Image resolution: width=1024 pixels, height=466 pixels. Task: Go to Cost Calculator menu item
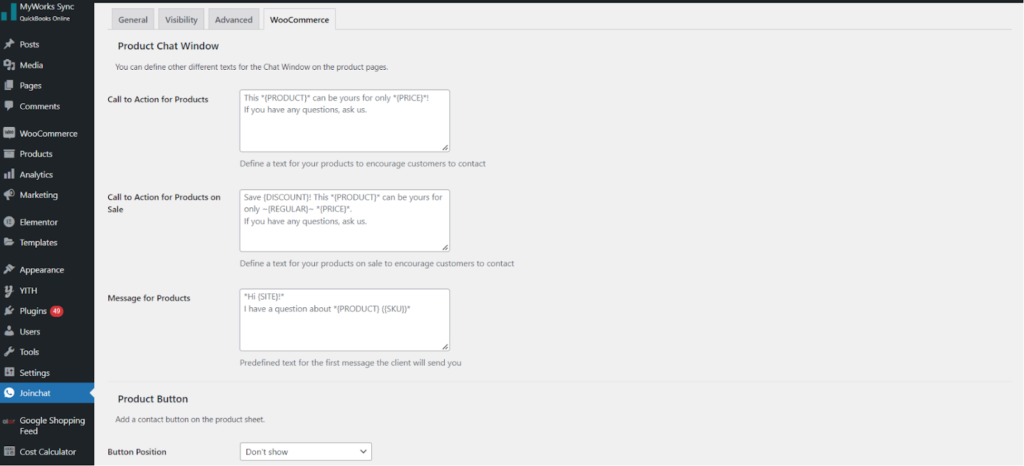(x=47, y=452)
